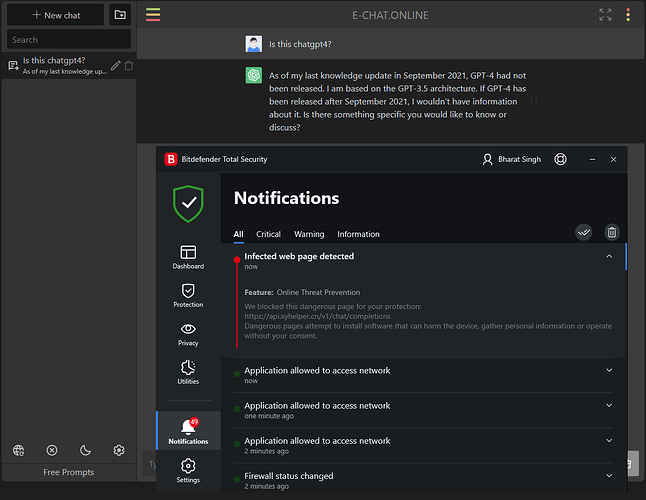This screenshot has width=646, height=500.
Task: Click the blocked URL api.xyhelper.cn text
Action: [x=317, y=316]
